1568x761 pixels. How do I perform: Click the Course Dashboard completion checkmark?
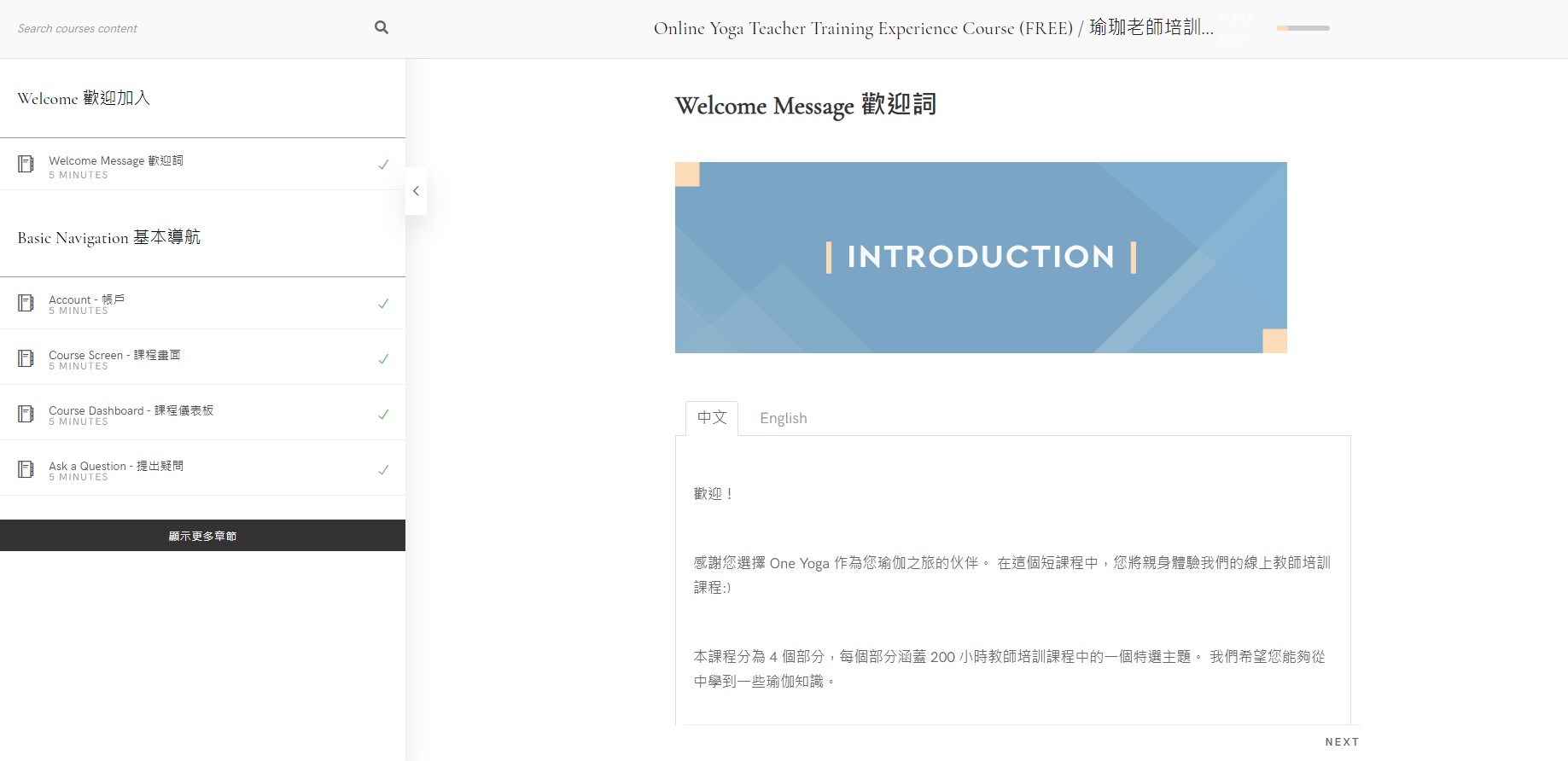pos(384,414)
